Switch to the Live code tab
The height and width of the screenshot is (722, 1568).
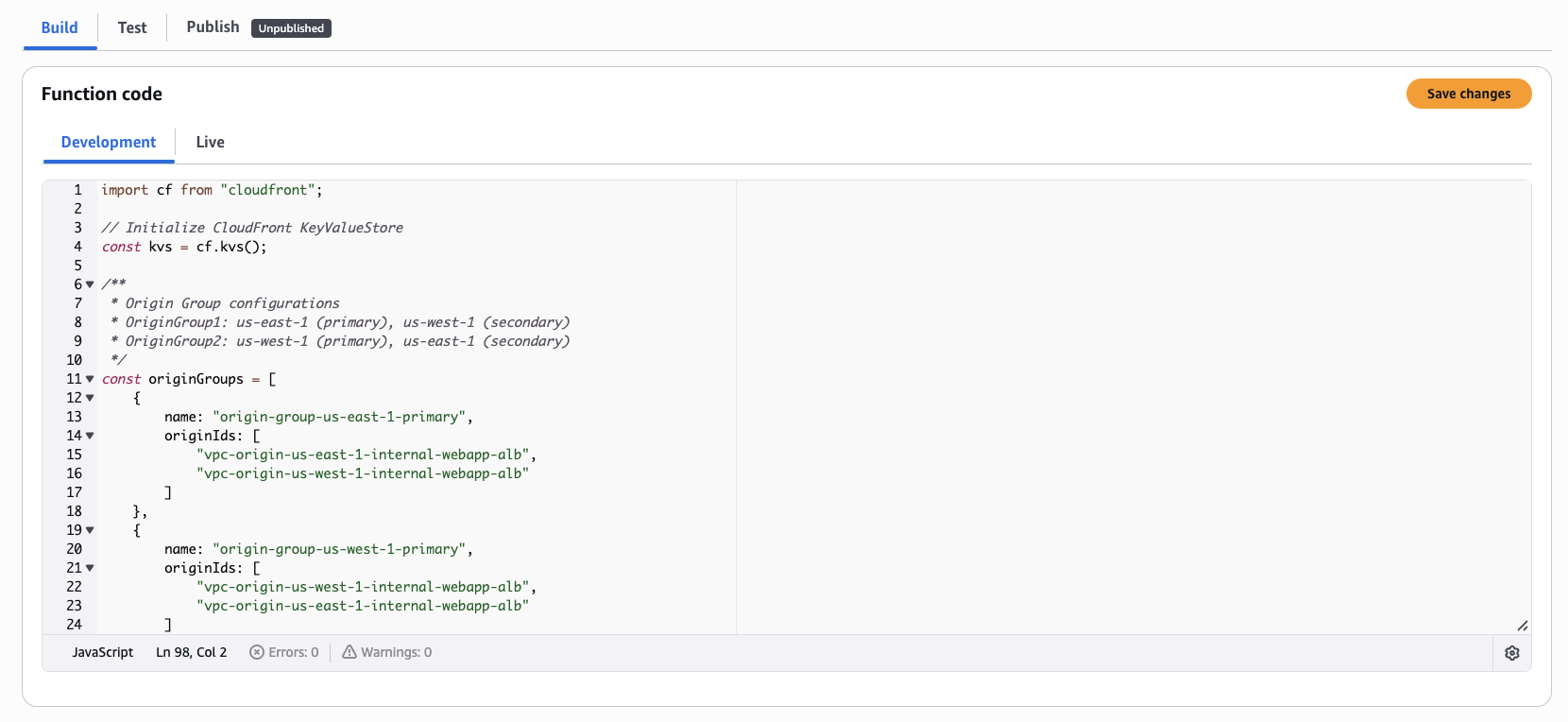click(x=210, y=142)
